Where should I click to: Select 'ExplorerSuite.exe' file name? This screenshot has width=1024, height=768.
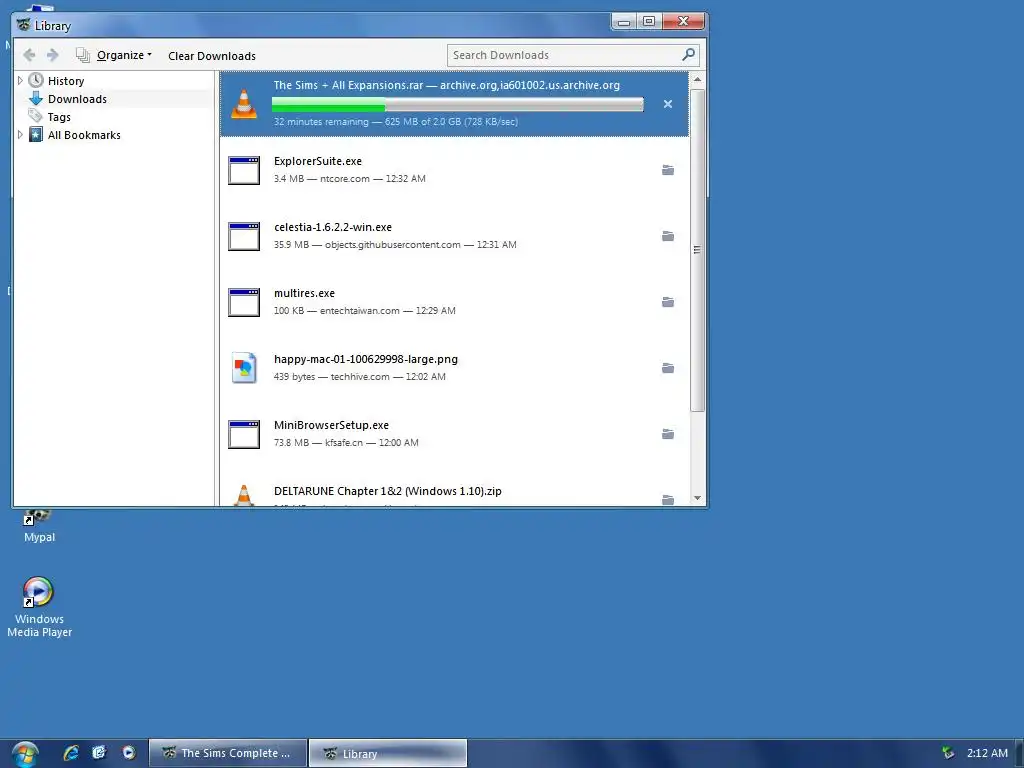[317, 161]
